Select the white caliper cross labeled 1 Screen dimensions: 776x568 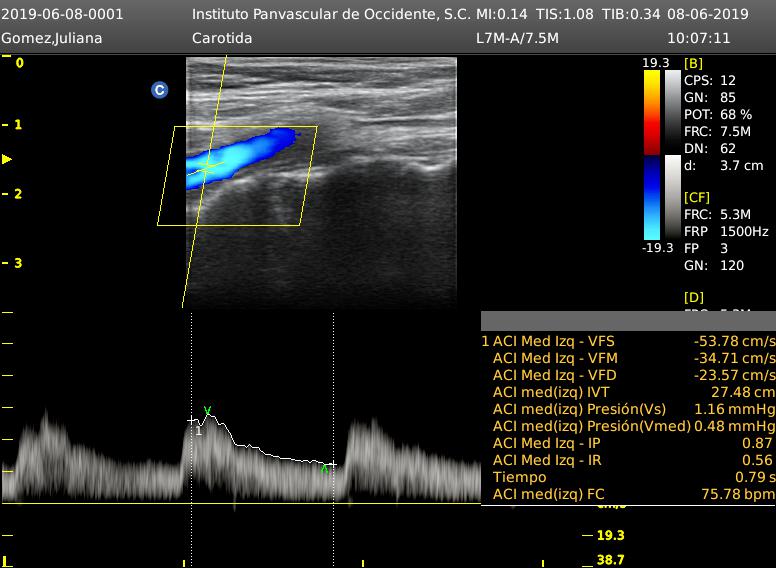coord(191,420)
